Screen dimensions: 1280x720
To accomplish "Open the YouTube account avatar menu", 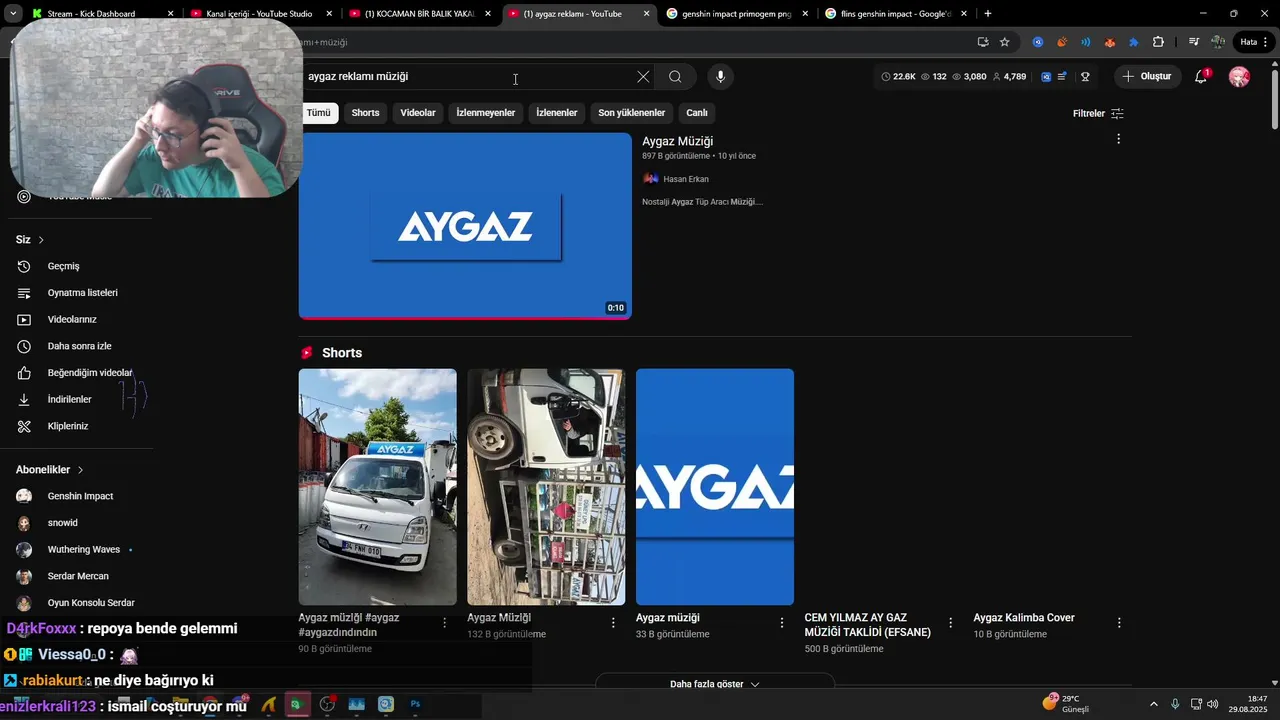I will (x=1239, y=77).
